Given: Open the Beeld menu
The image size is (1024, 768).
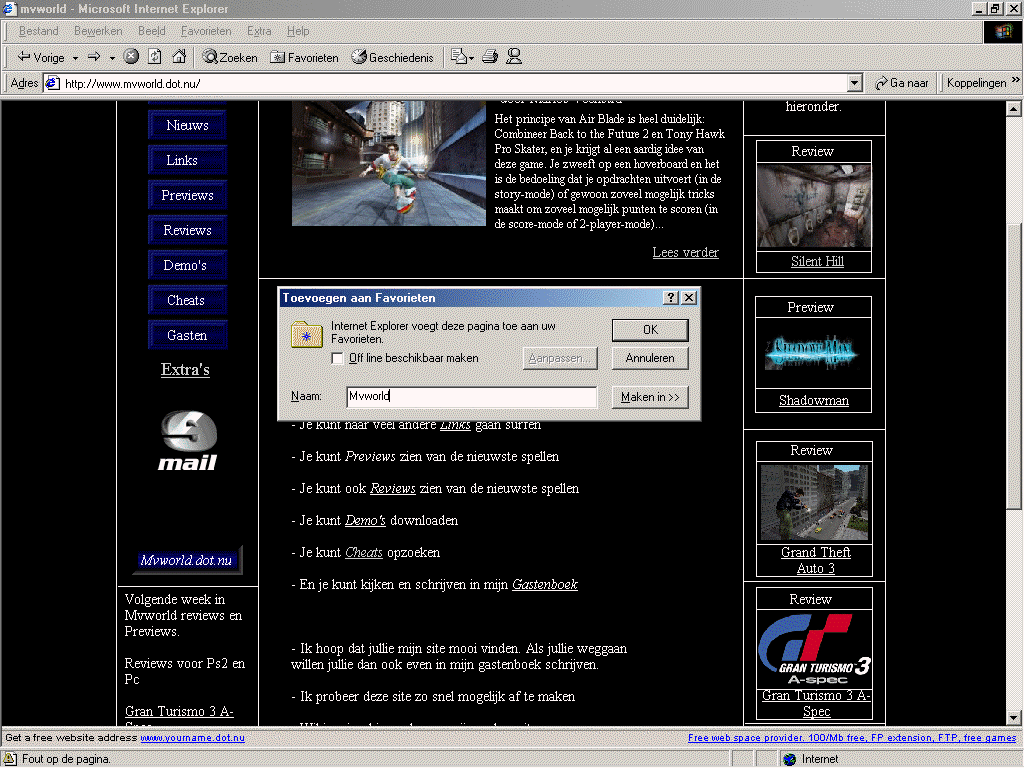Looking at the screenshot, I should (152, 31).
